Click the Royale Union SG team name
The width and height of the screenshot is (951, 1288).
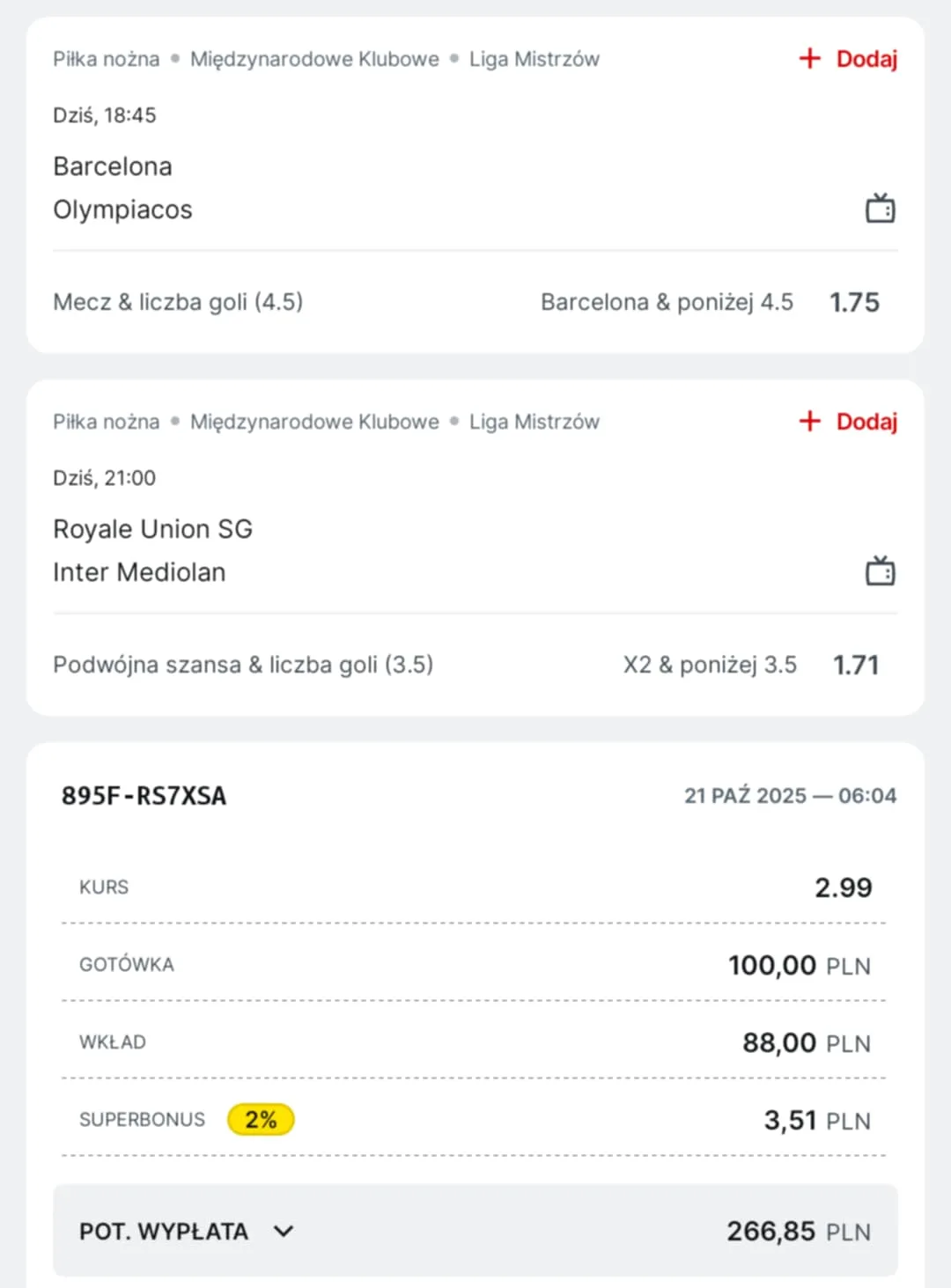152,529
